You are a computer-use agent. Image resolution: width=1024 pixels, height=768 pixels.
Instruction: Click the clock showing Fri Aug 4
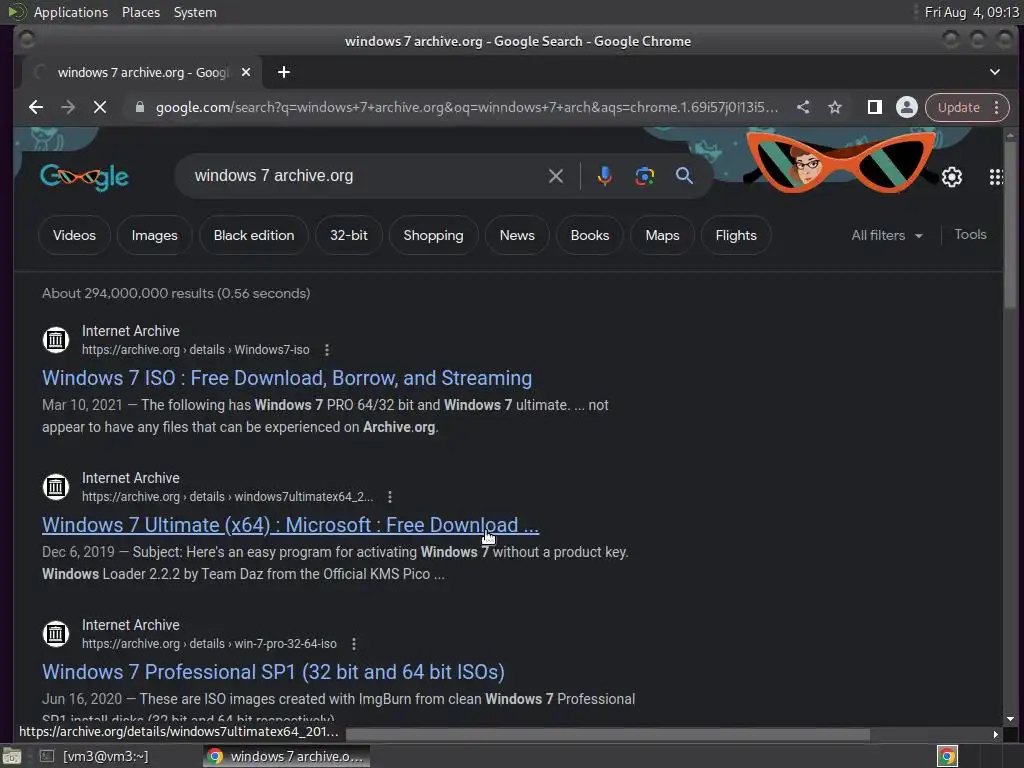pos(971,12)
